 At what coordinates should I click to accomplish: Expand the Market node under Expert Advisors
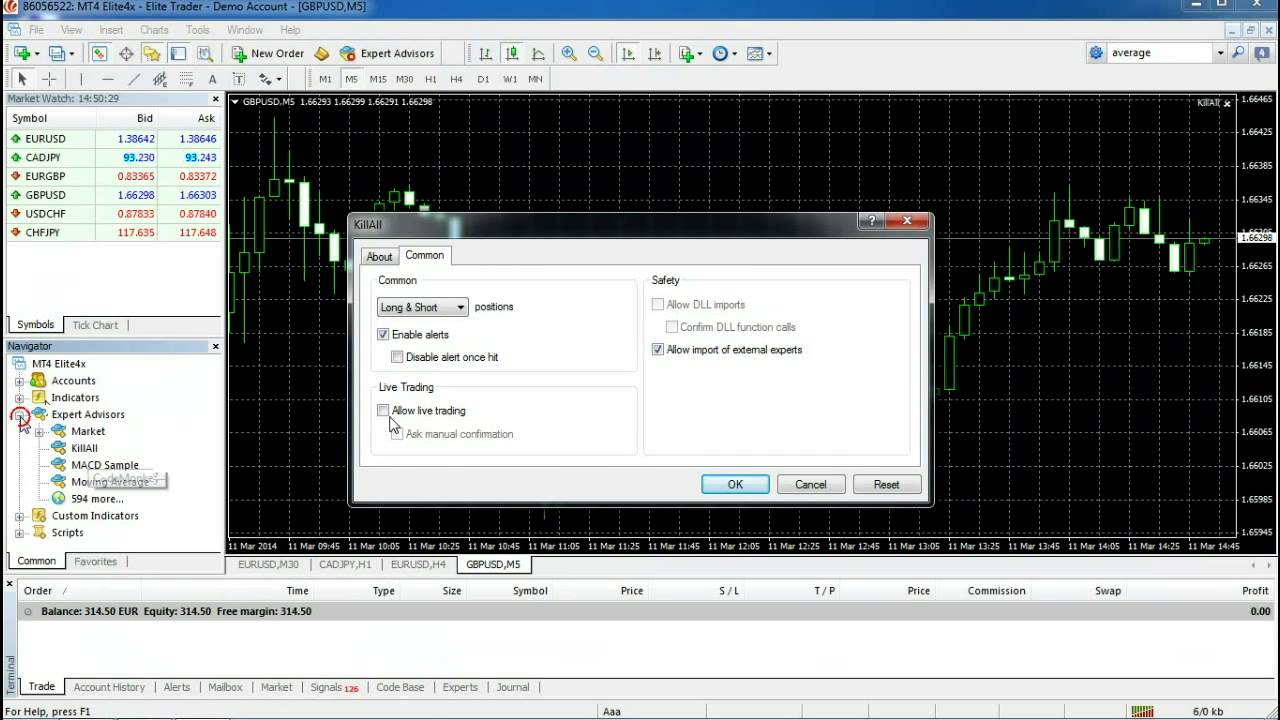click(x=39, y=432)
